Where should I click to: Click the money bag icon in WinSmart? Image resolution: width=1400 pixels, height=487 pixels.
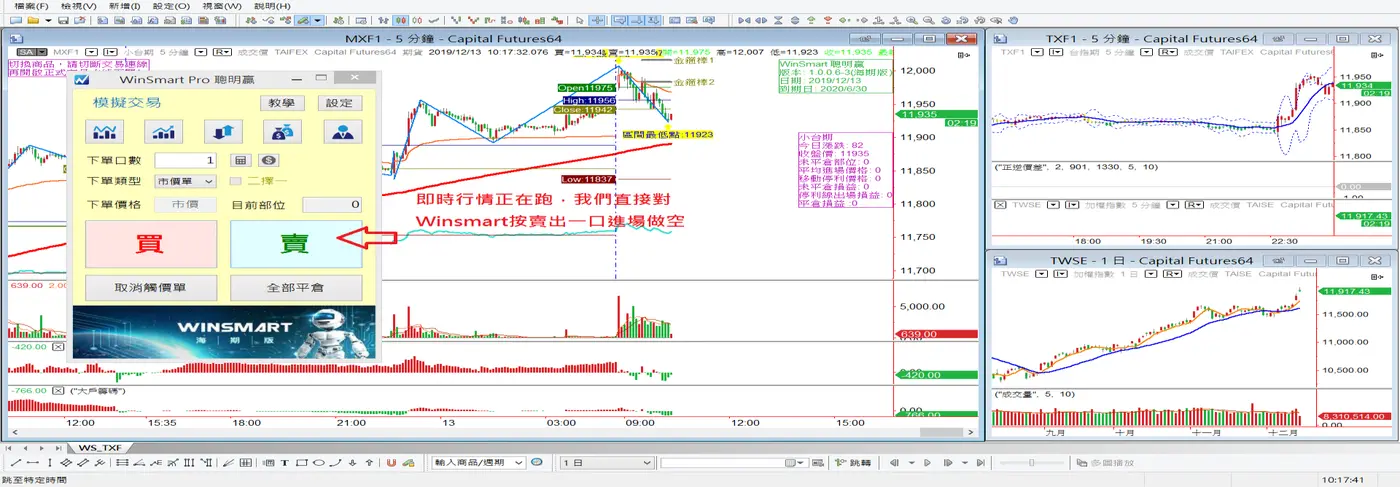[283, 131]
